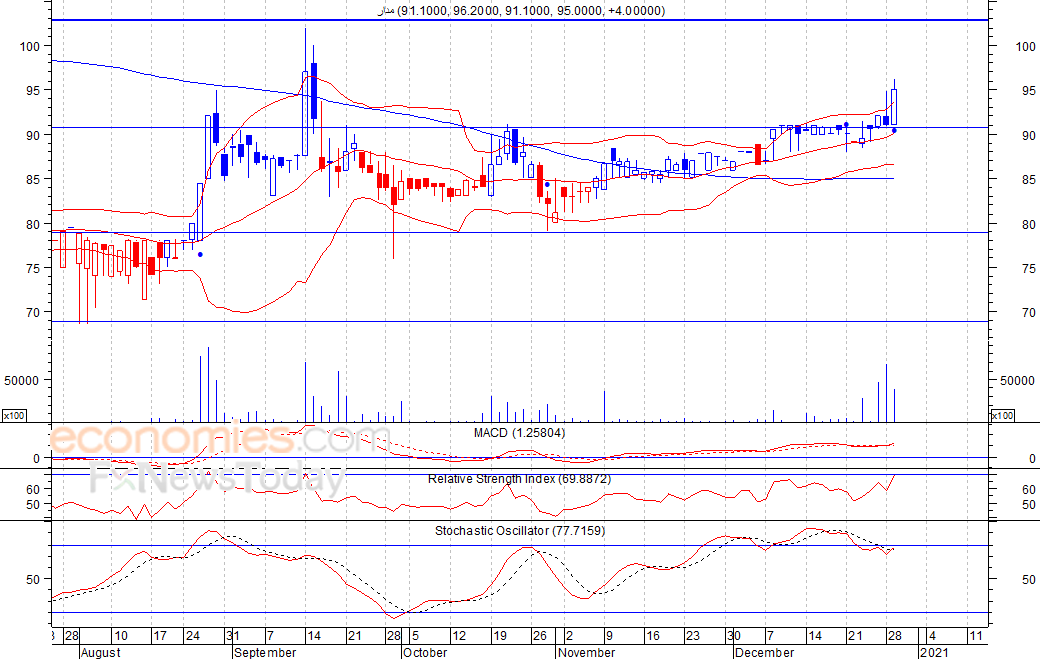Click the 100 price label on left axis
Screen dimensions: 1040x659
(30, 46)
